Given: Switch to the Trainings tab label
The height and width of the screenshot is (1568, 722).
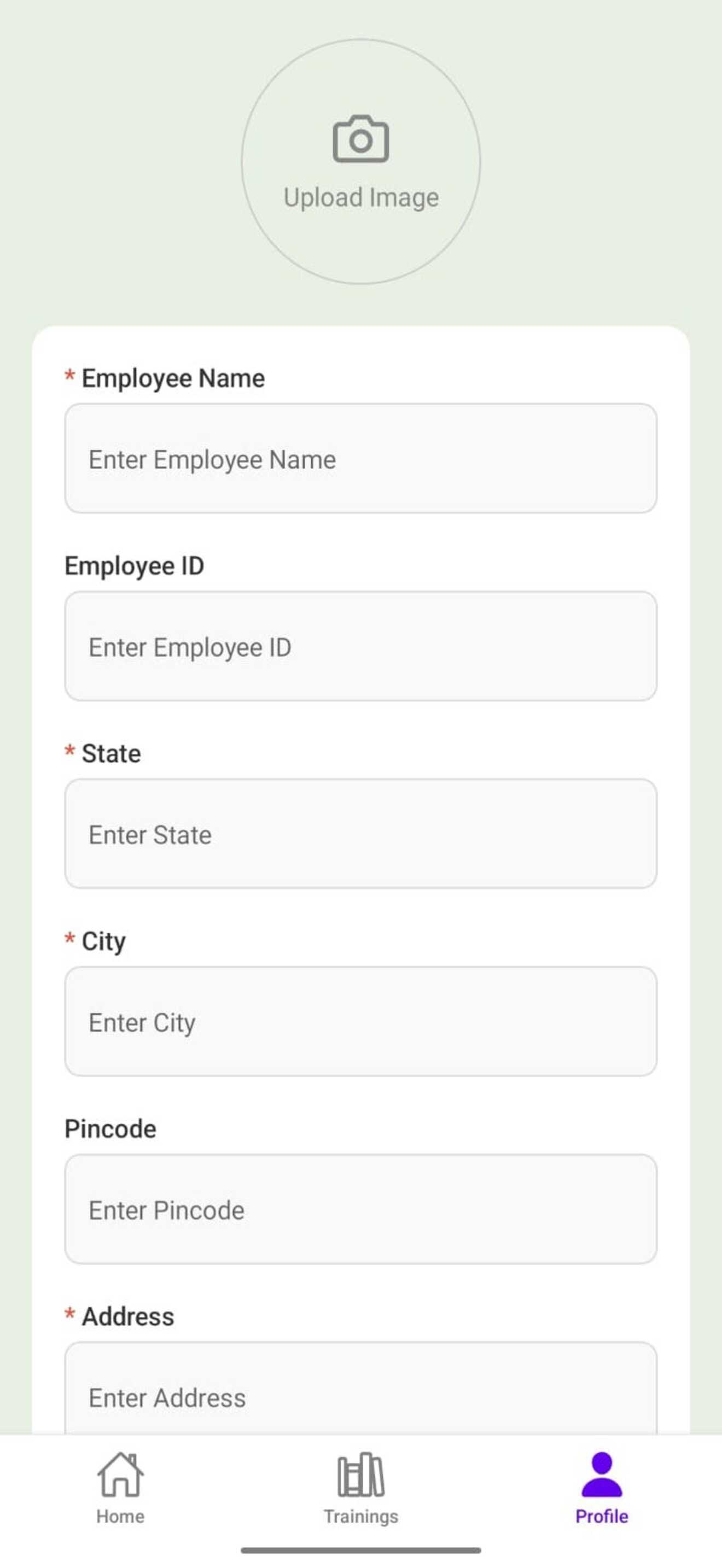Looking at the screenshot, I should tap(361, 1516).
